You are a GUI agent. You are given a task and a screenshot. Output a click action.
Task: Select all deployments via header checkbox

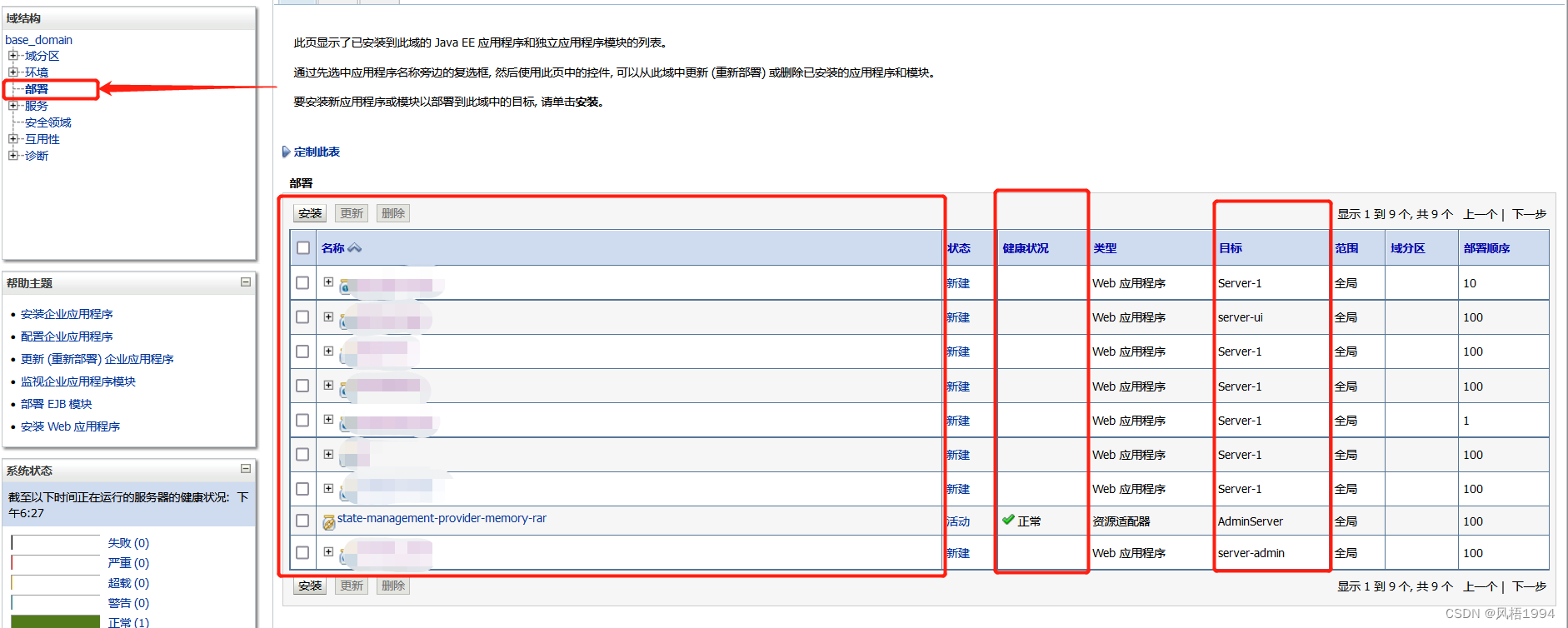[x=303, y=248]
